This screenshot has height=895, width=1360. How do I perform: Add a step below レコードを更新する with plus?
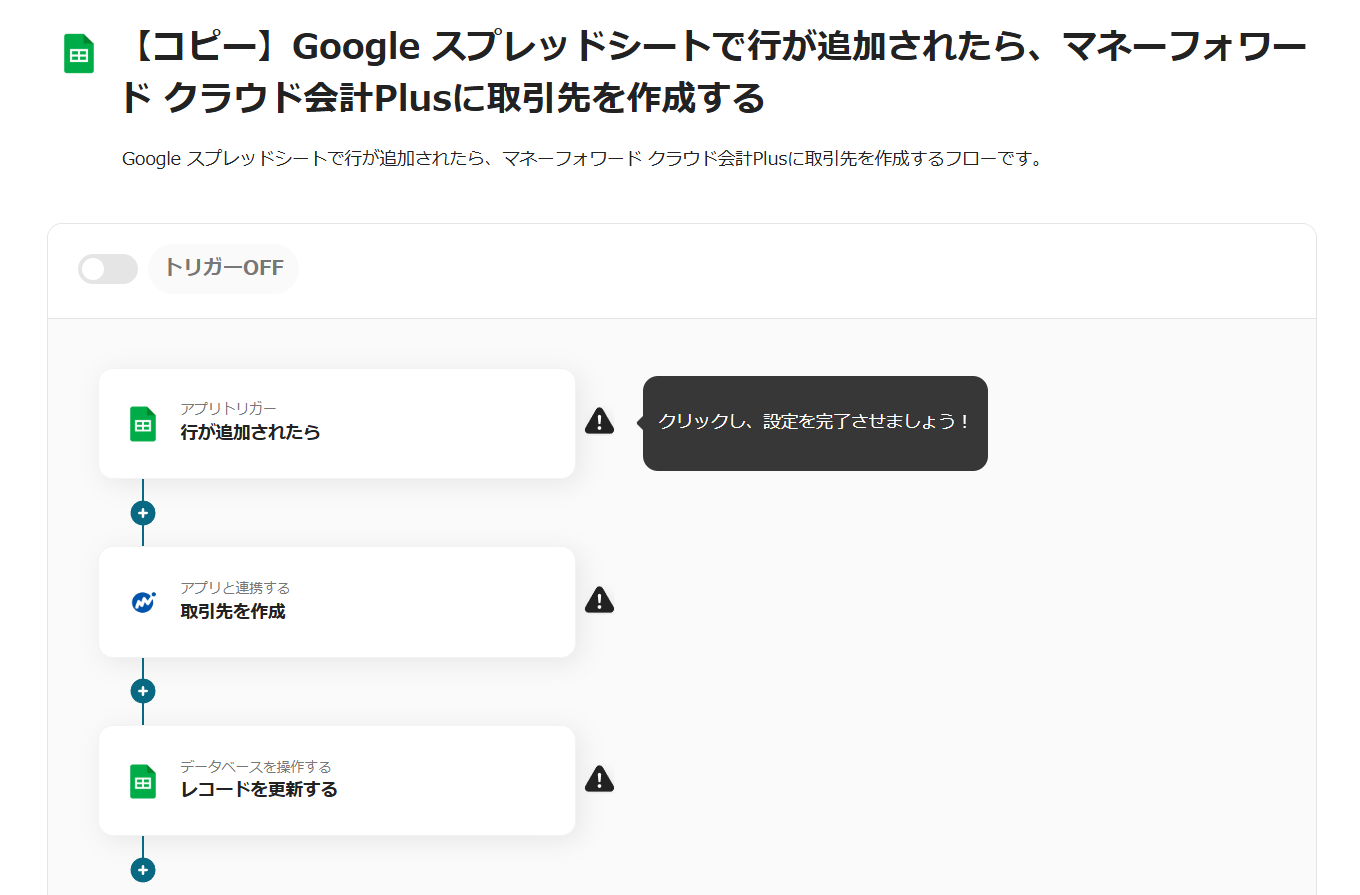click(x=143, y=870)
